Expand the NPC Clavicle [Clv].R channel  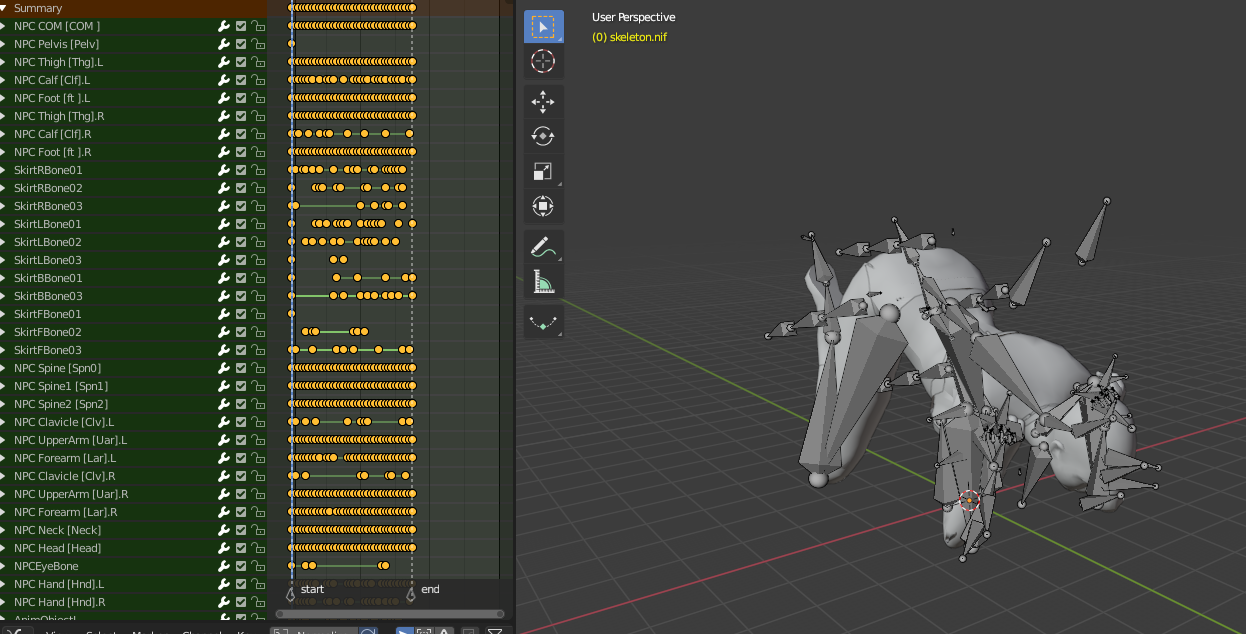[4, 476]
